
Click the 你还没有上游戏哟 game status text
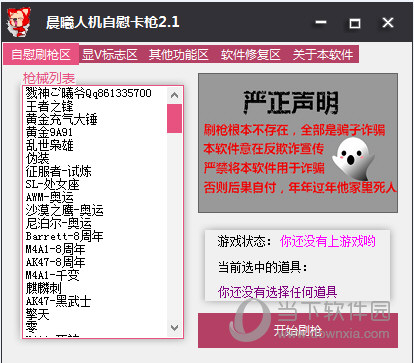point(328,241)
